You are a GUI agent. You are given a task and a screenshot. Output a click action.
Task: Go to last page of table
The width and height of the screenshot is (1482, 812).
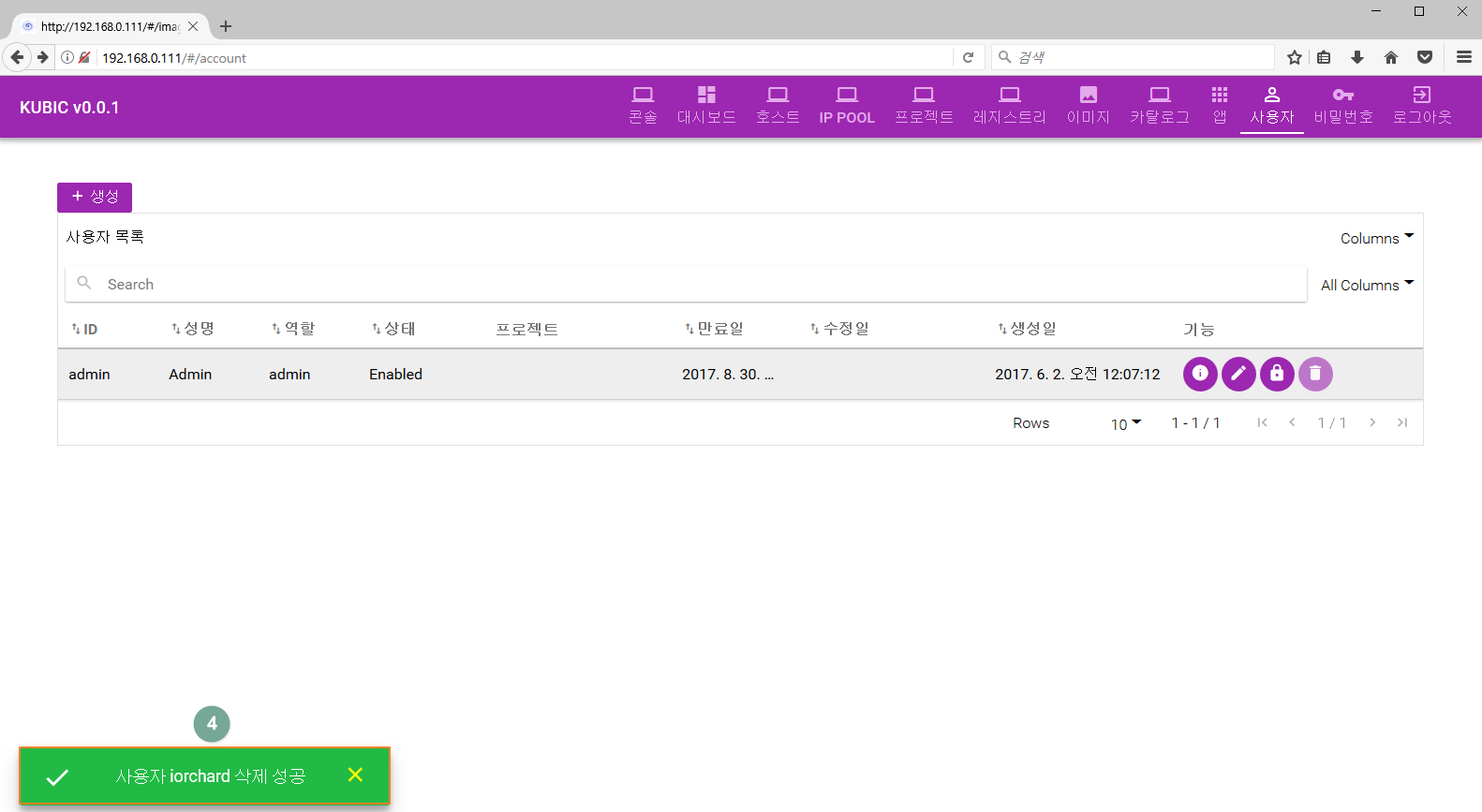pyautogui.click(x=1402, y=422)
